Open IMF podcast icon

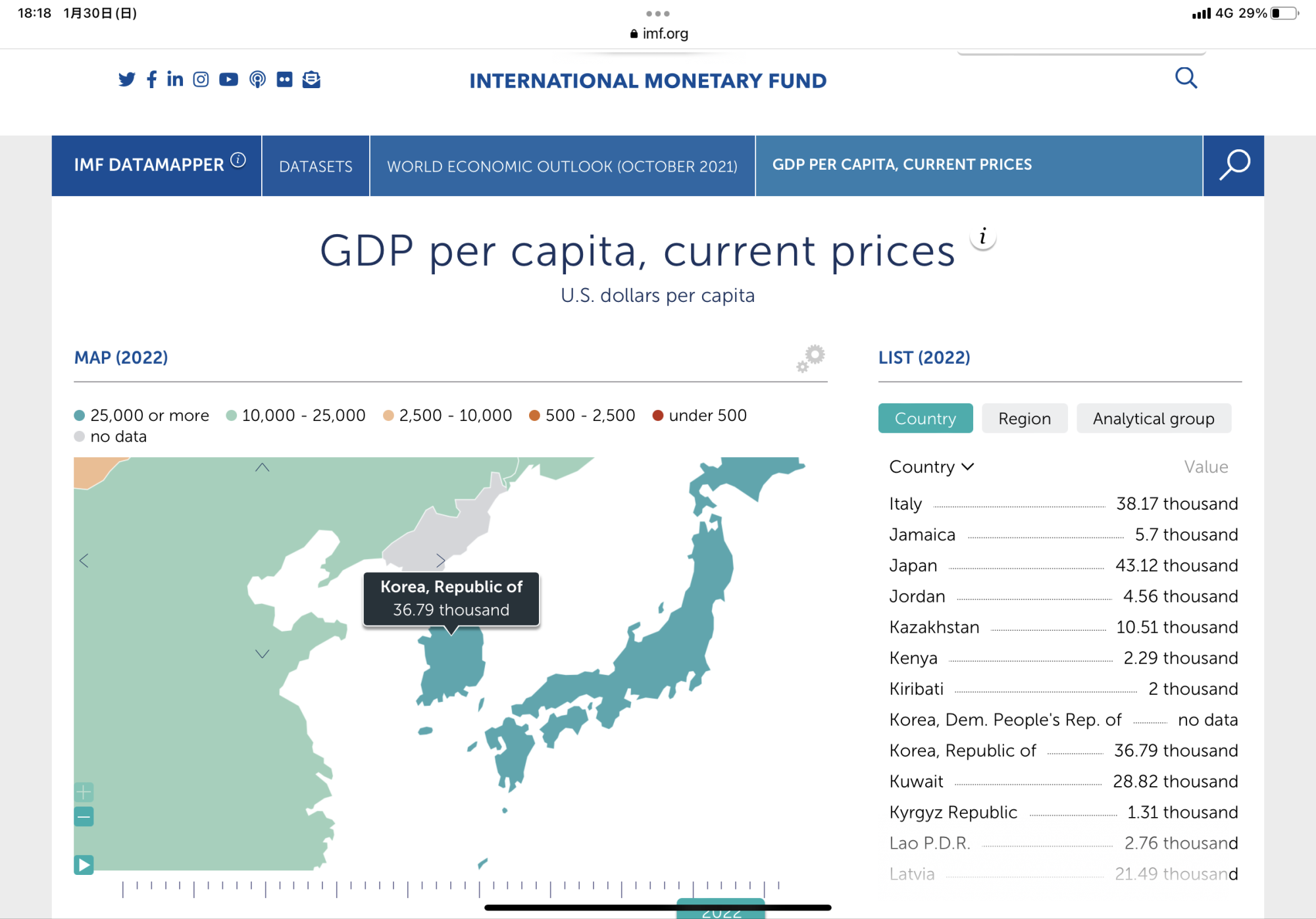click(257, 80)
